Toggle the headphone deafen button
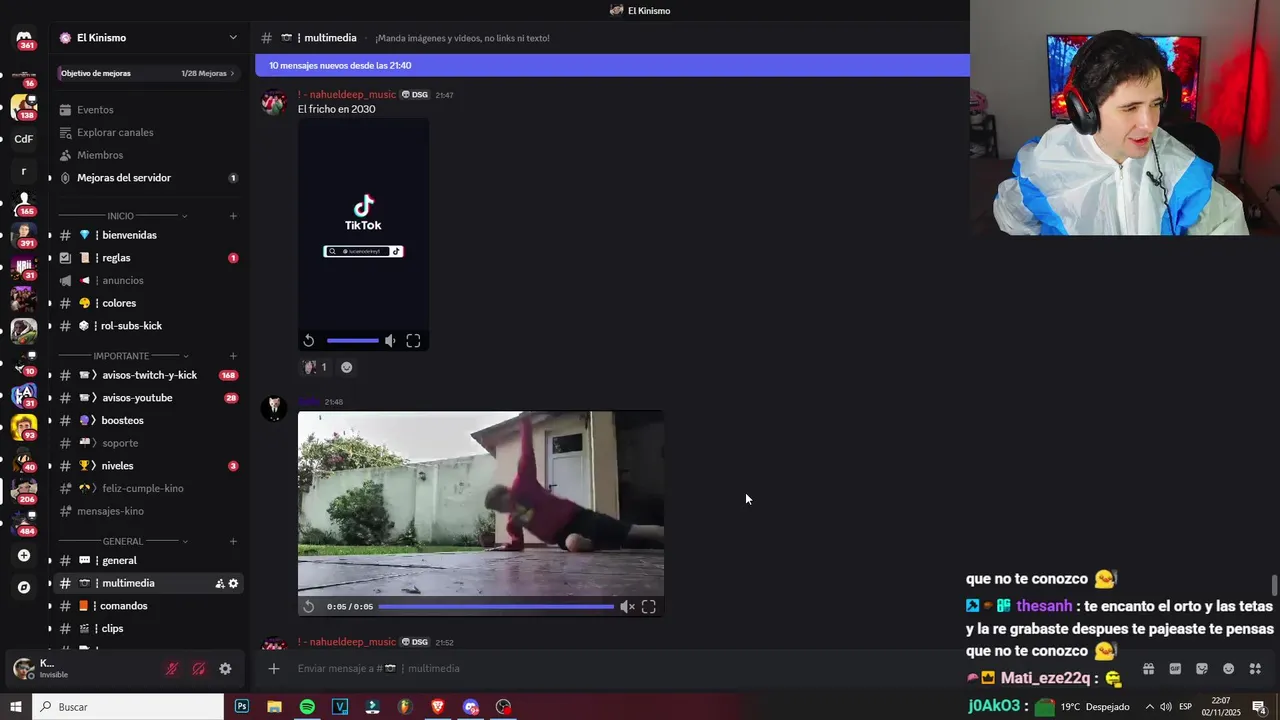1280x720 pixels. pos(199,669)
